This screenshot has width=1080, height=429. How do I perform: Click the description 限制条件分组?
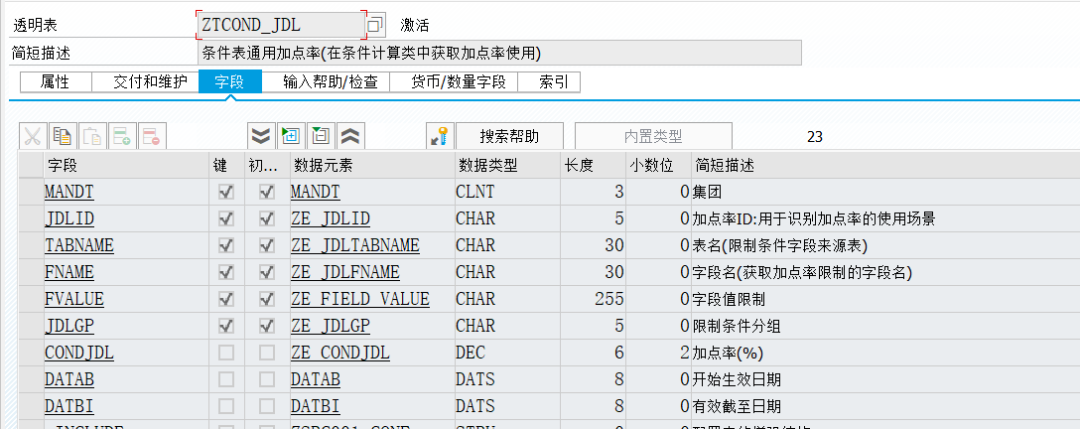[736, 326]
